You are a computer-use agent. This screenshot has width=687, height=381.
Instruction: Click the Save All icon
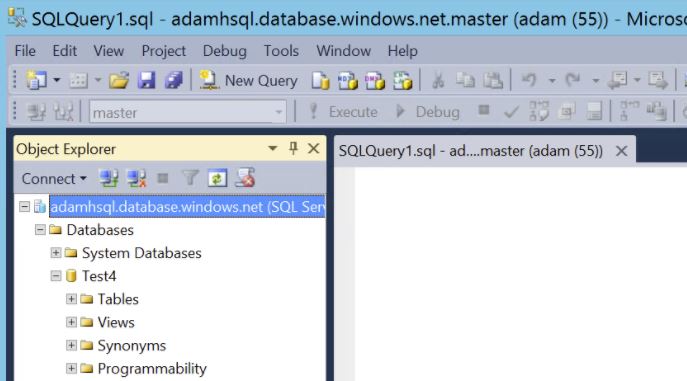[x=174, y=81]
